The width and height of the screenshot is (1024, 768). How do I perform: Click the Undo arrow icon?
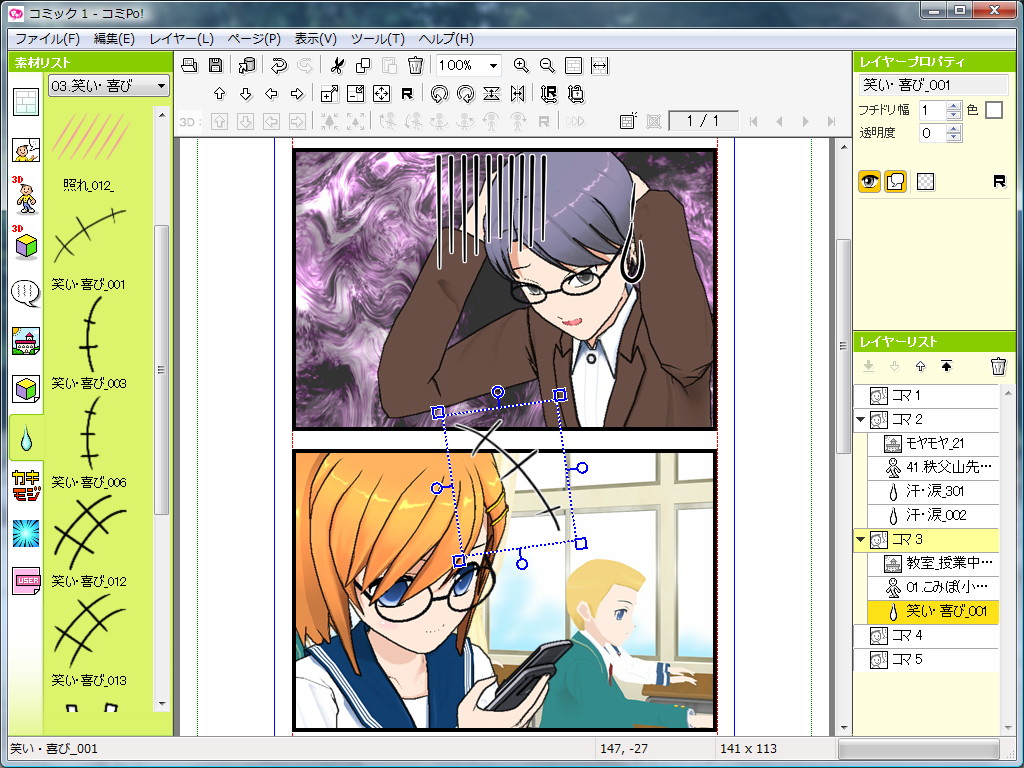pos(279,65)
